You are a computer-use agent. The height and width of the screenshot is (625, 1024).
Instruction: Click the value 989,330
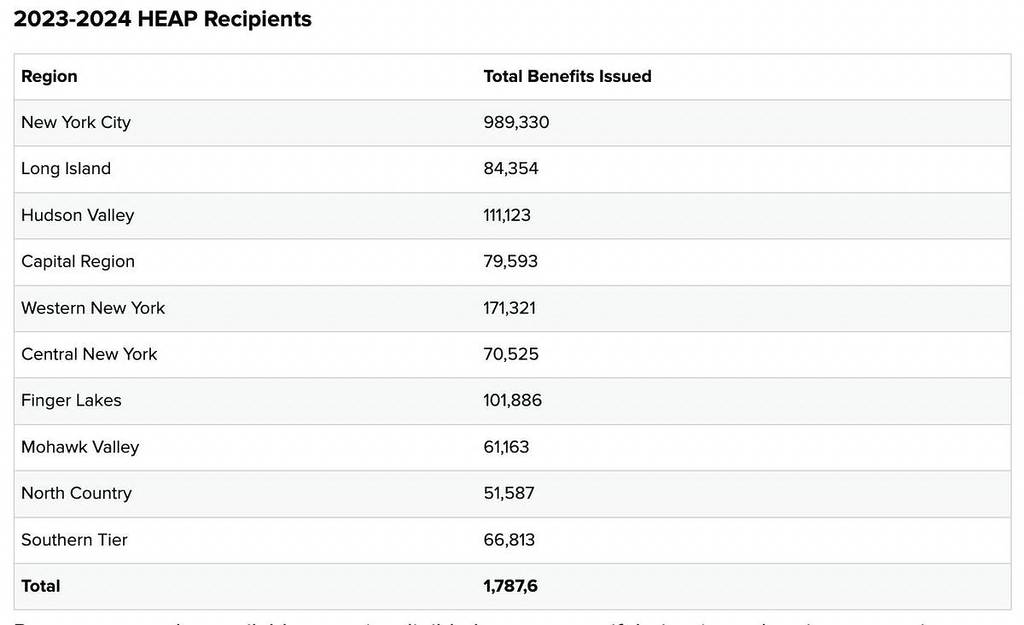click(516, 122)
